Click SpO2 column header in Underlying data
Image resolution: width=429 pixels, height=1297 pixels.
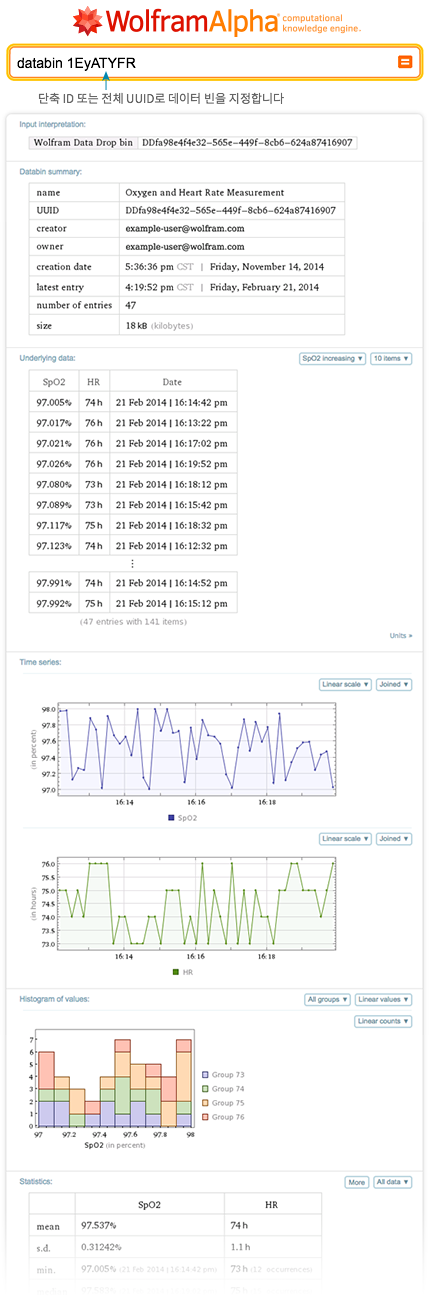coord(54,382)
